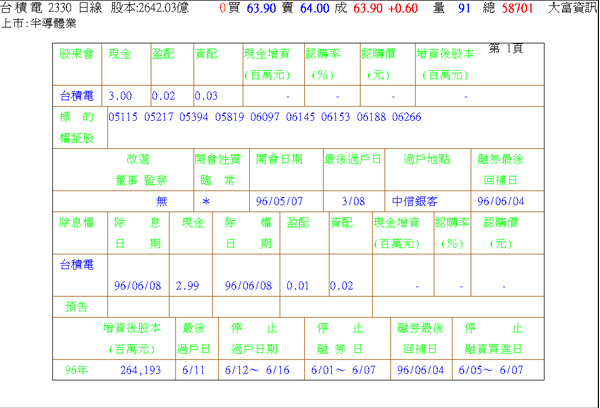
Task: Click warrant code 06188
Action: [x=371, y=117]
